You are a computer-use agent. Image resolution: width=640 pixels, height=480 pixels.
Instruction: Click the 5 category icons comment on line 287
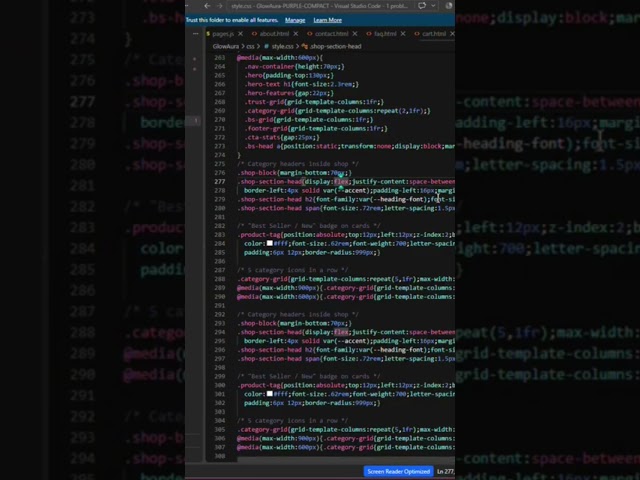tap(293, 270)
